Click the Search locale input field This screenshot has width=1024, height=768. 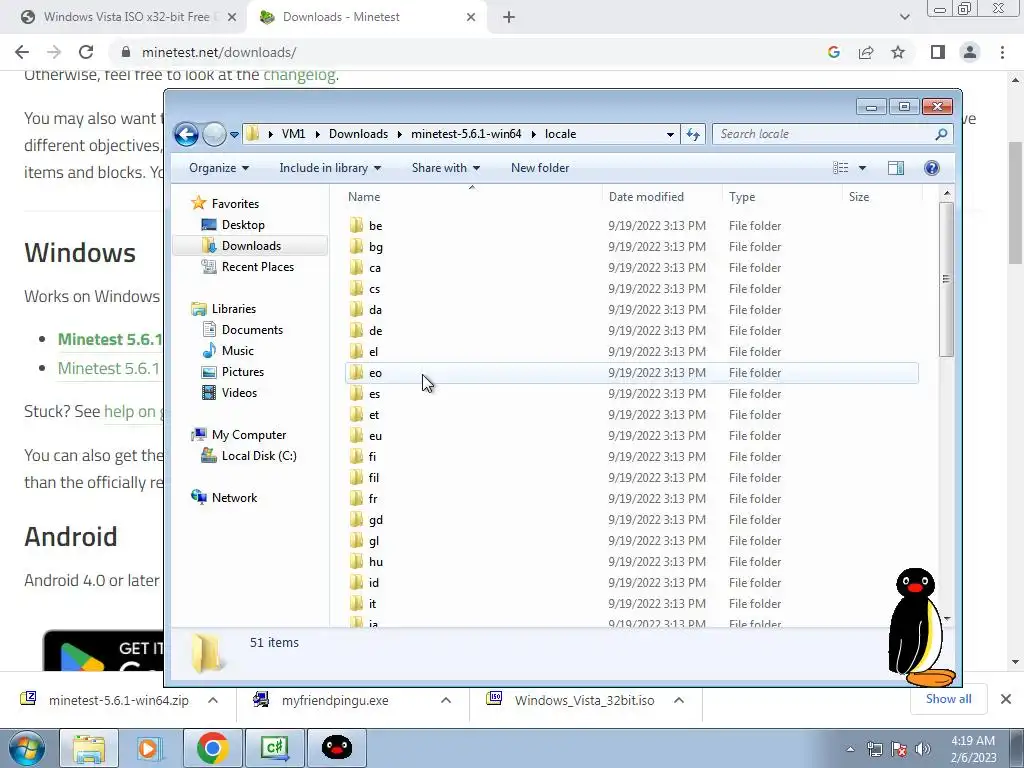tap(824, 134)
